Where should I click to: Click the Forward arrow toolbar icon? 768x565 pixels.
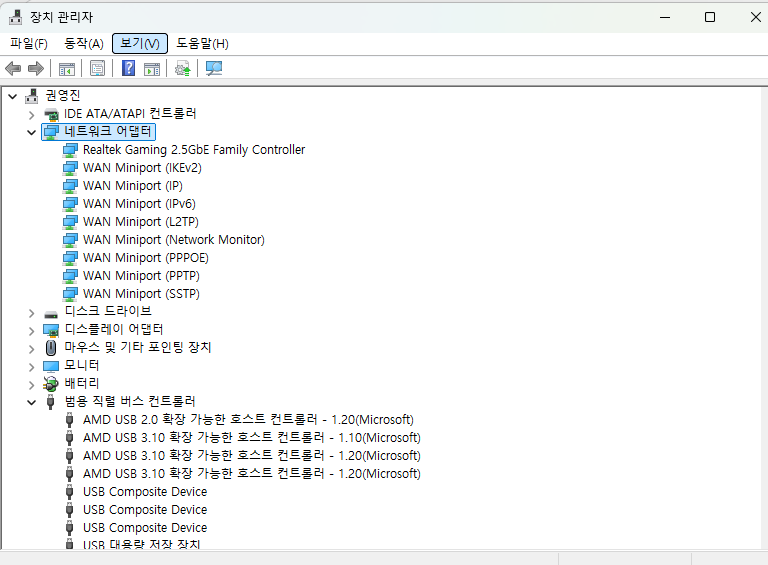(35, 68)
